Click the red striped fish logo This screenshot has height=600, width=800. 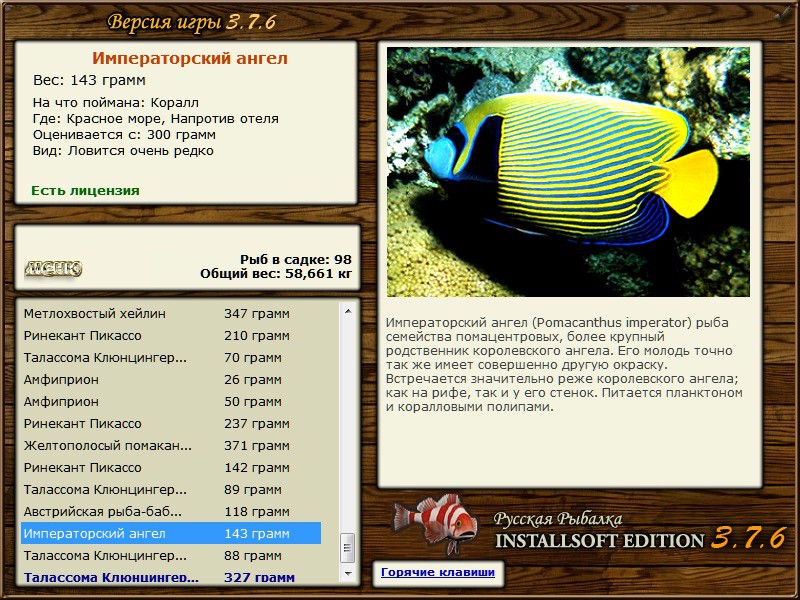pyautogui.click(x=435, y=523)
